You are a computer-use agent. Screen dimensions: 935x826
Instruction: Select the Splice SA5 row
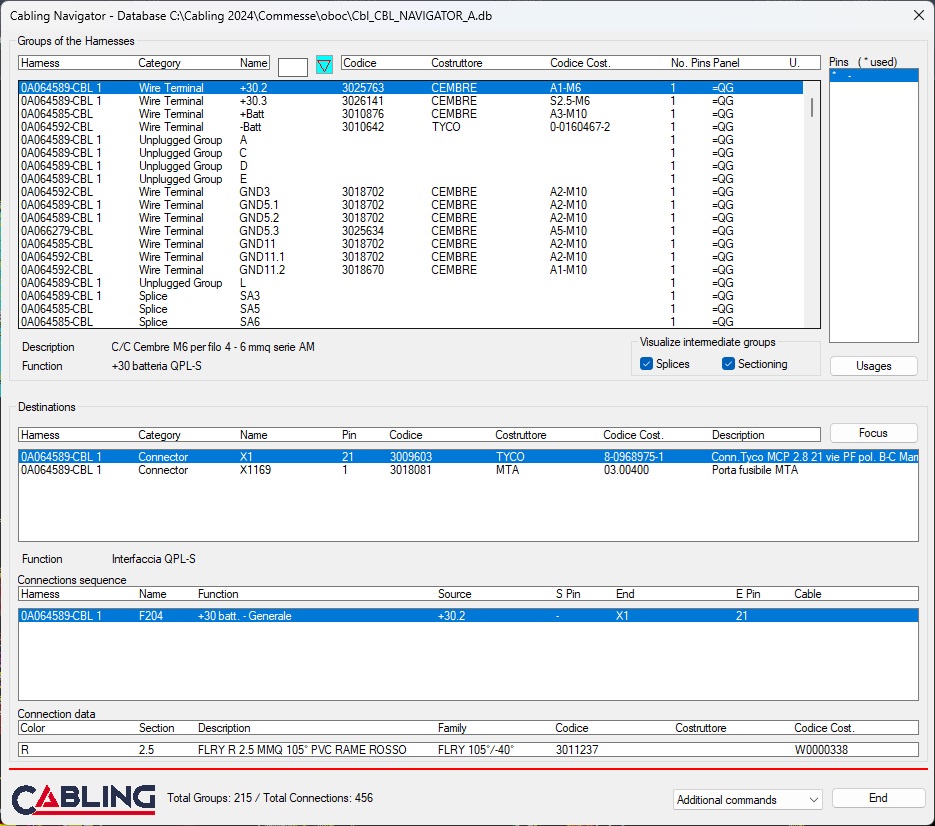(x=411, y=309)
